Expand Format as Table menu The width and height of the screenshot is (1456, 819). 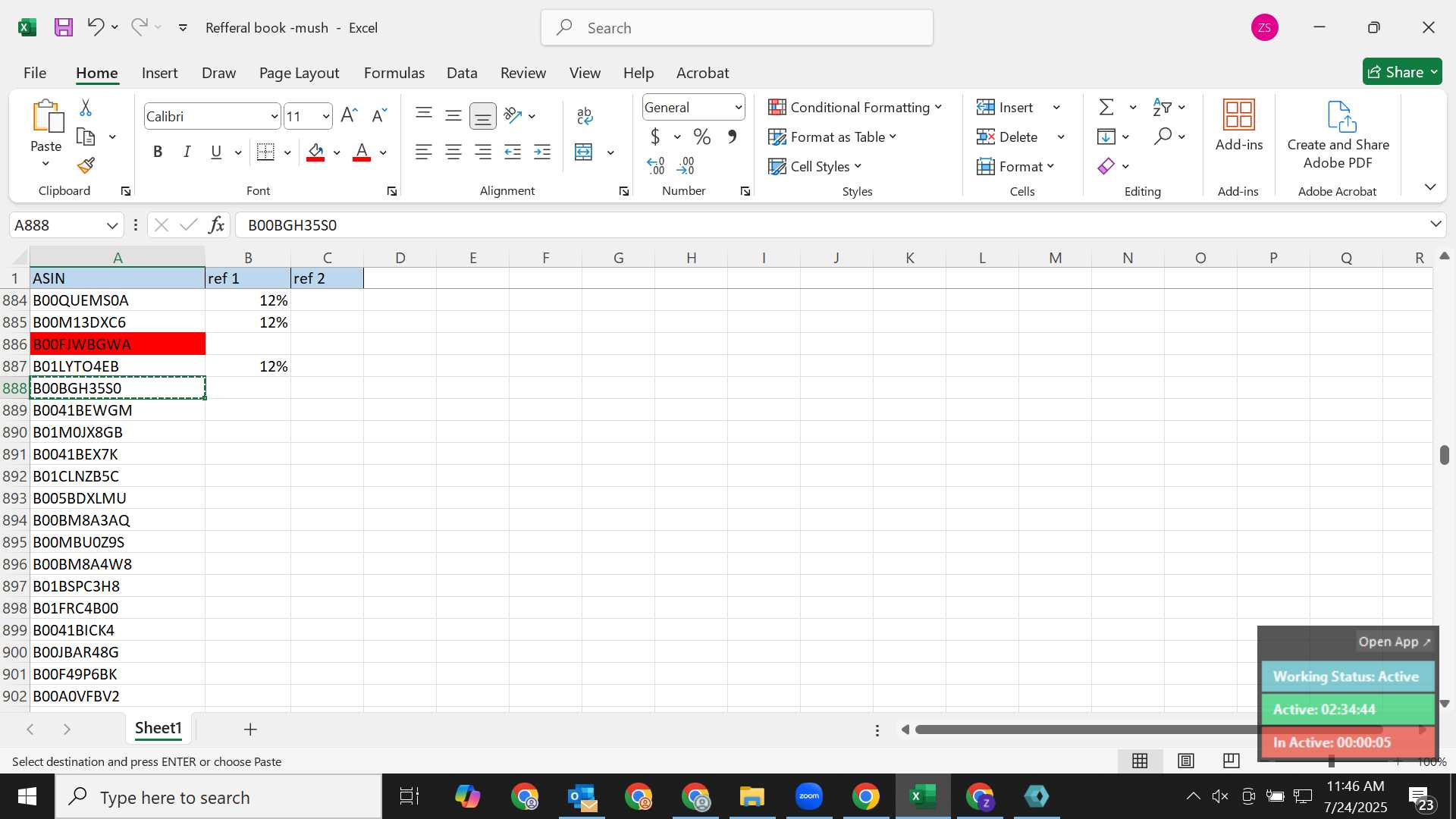pos(832,137)
